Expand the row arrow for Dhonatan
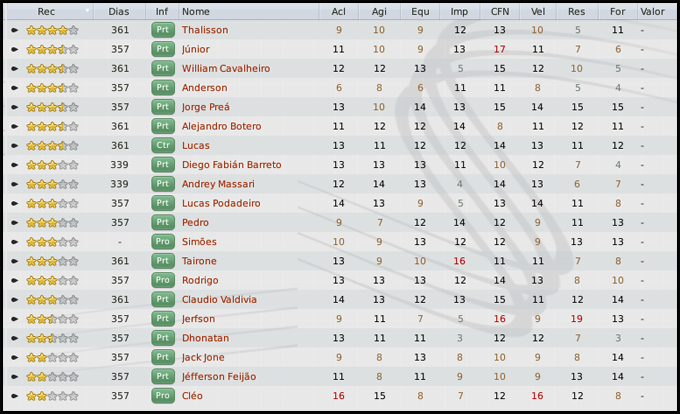Screen dimensions: 680x414 (15, 338)
